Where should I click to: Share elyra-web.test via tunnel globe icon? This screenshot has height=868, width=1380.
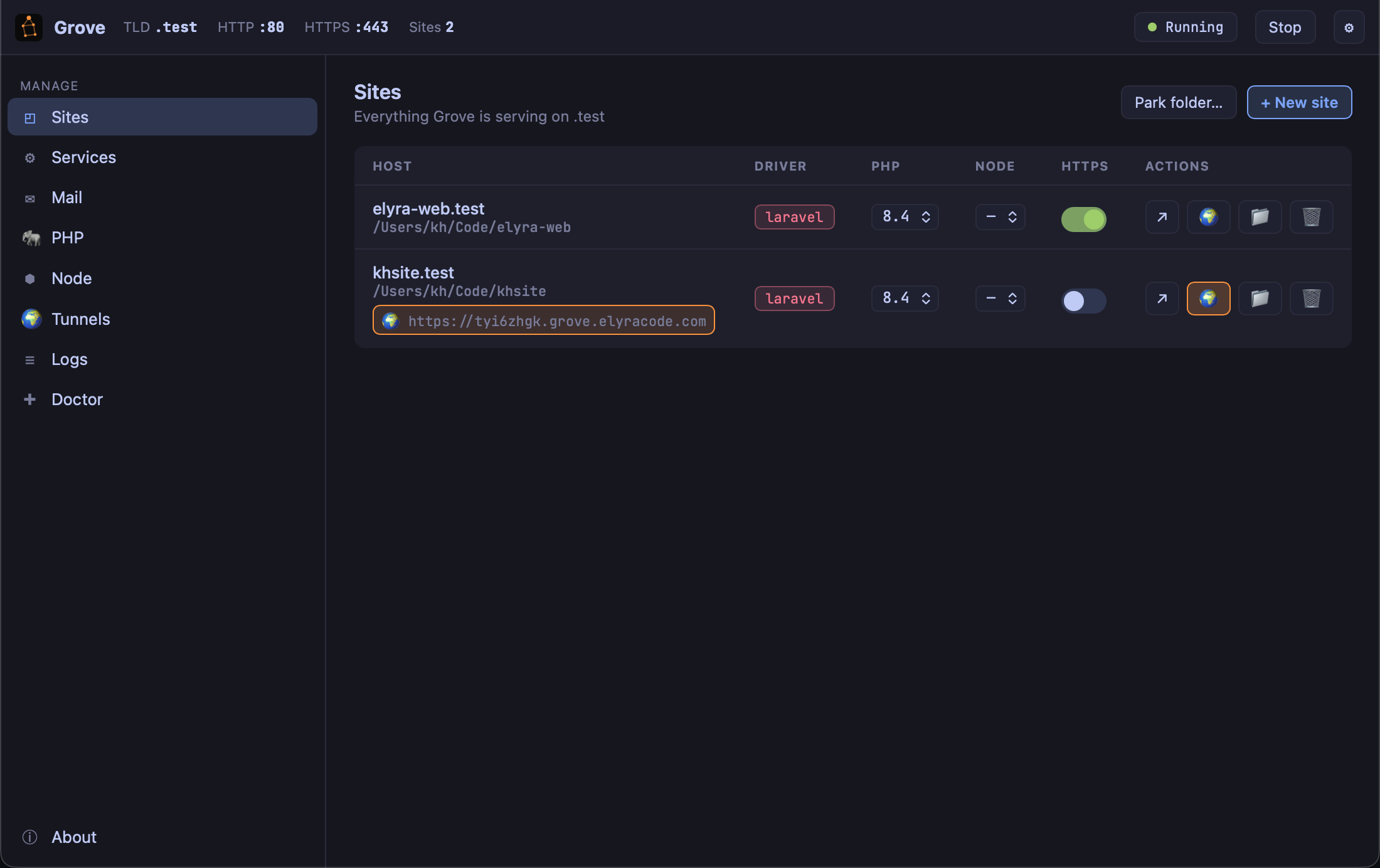coord(1208,217)
